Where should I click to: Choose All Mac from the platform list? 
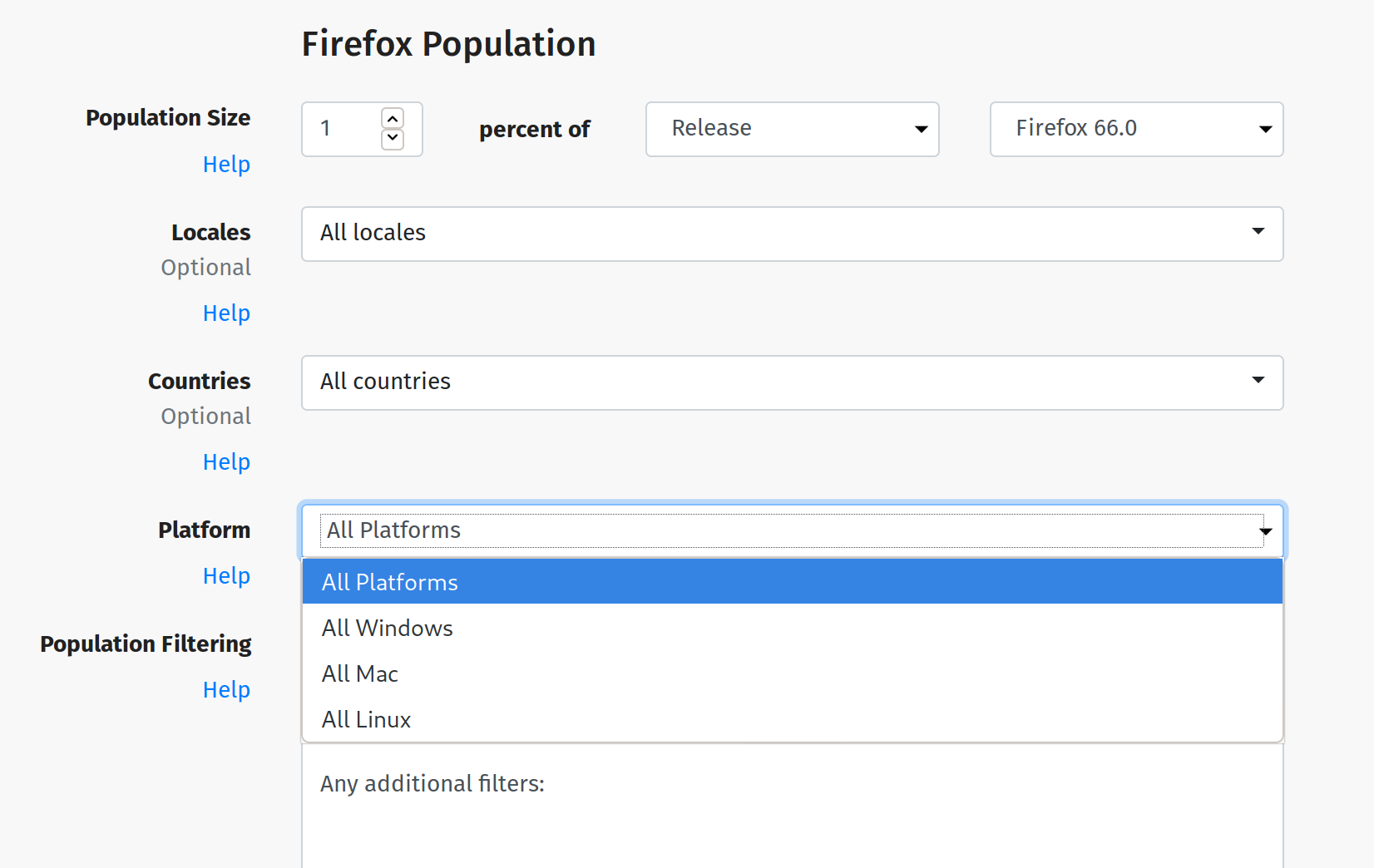pos(793,673)
